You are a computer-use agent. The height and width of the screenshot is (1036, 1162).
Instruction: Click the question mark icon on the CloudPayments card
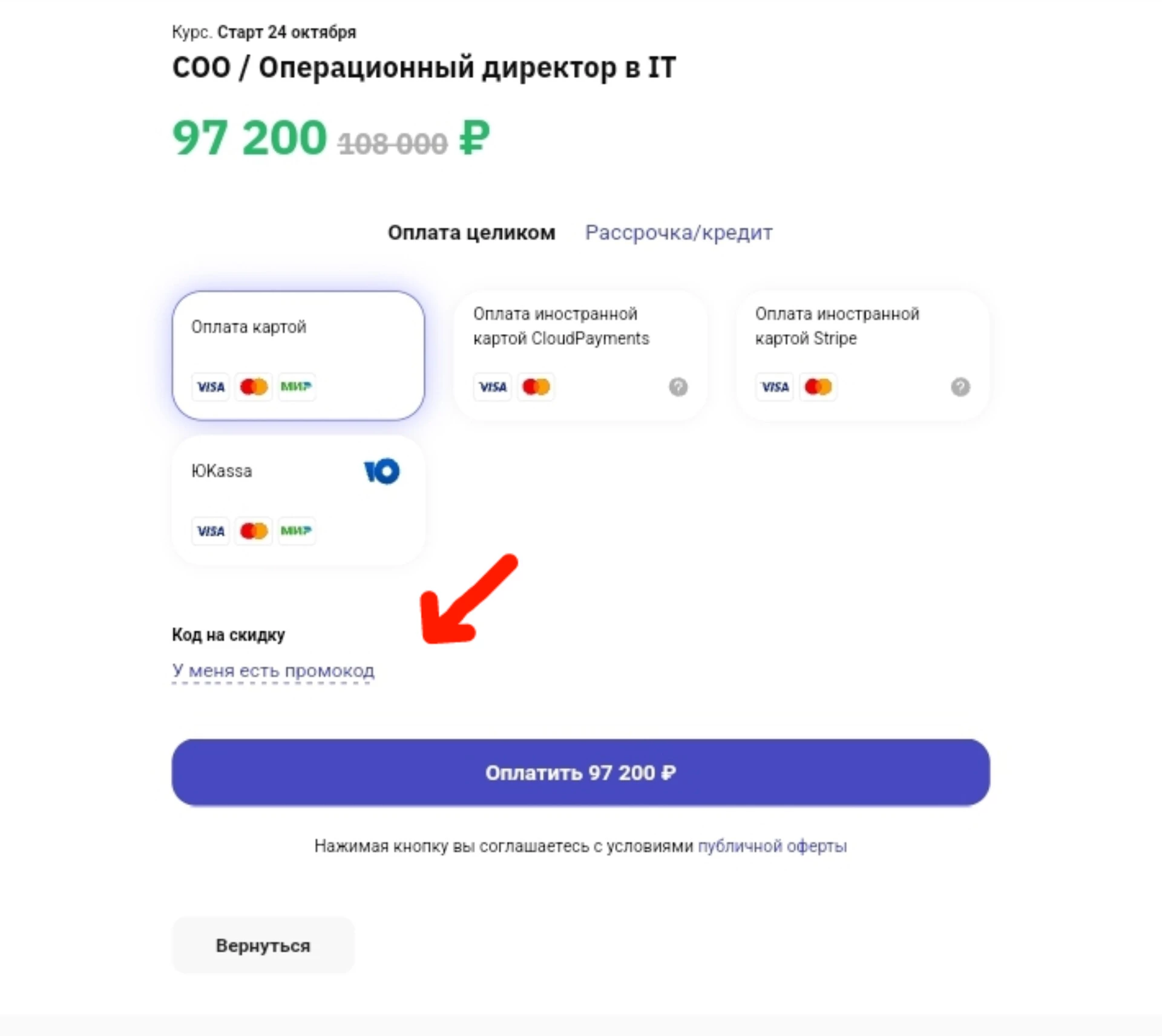(678, 387)
